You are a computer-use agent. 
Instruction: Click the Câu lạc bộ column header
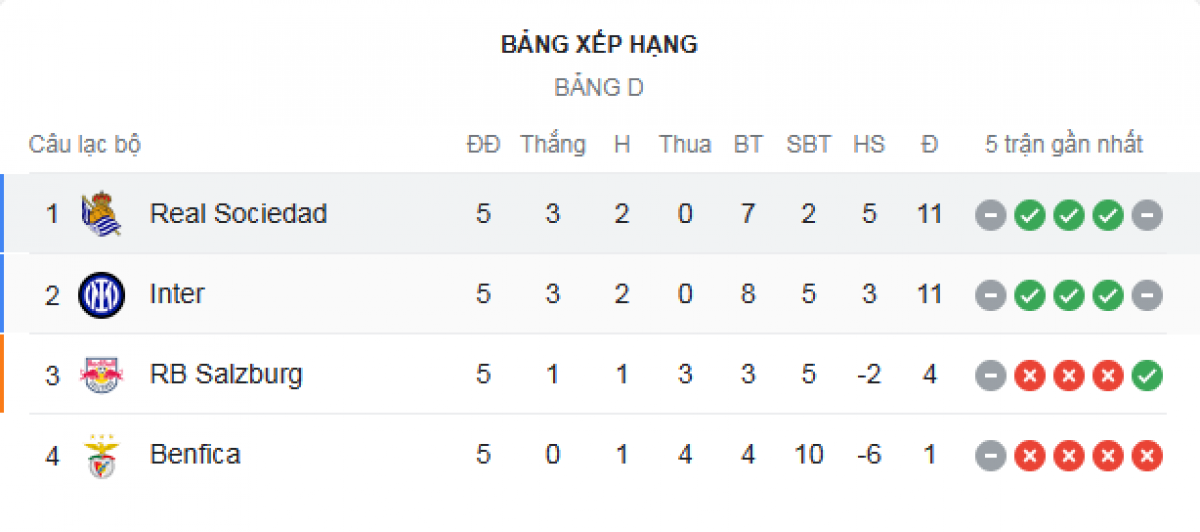pos(85,145)
